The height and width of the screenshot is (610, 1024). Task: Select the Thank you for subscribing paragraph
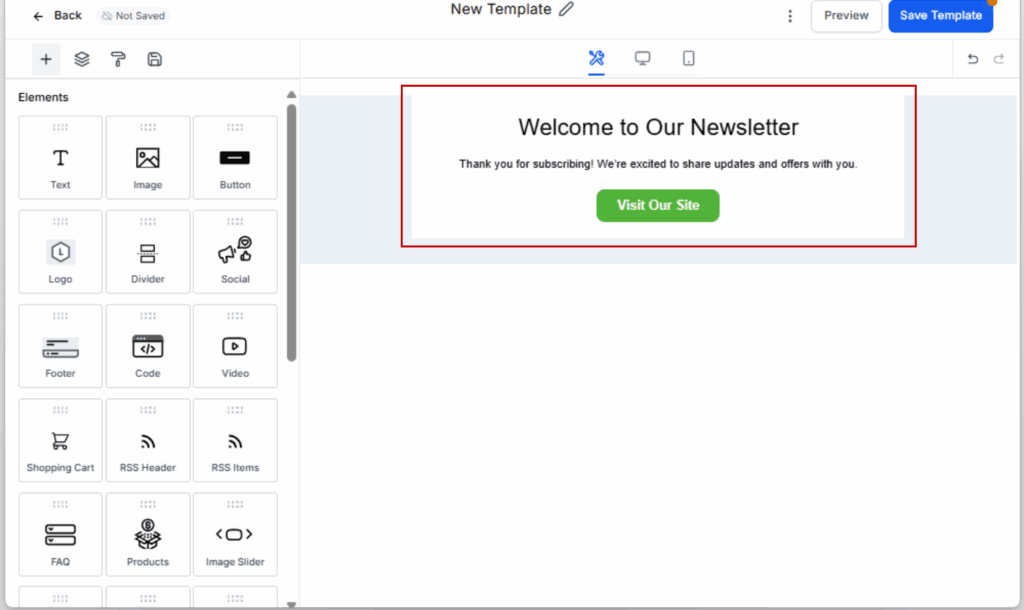tap(658, 164)
